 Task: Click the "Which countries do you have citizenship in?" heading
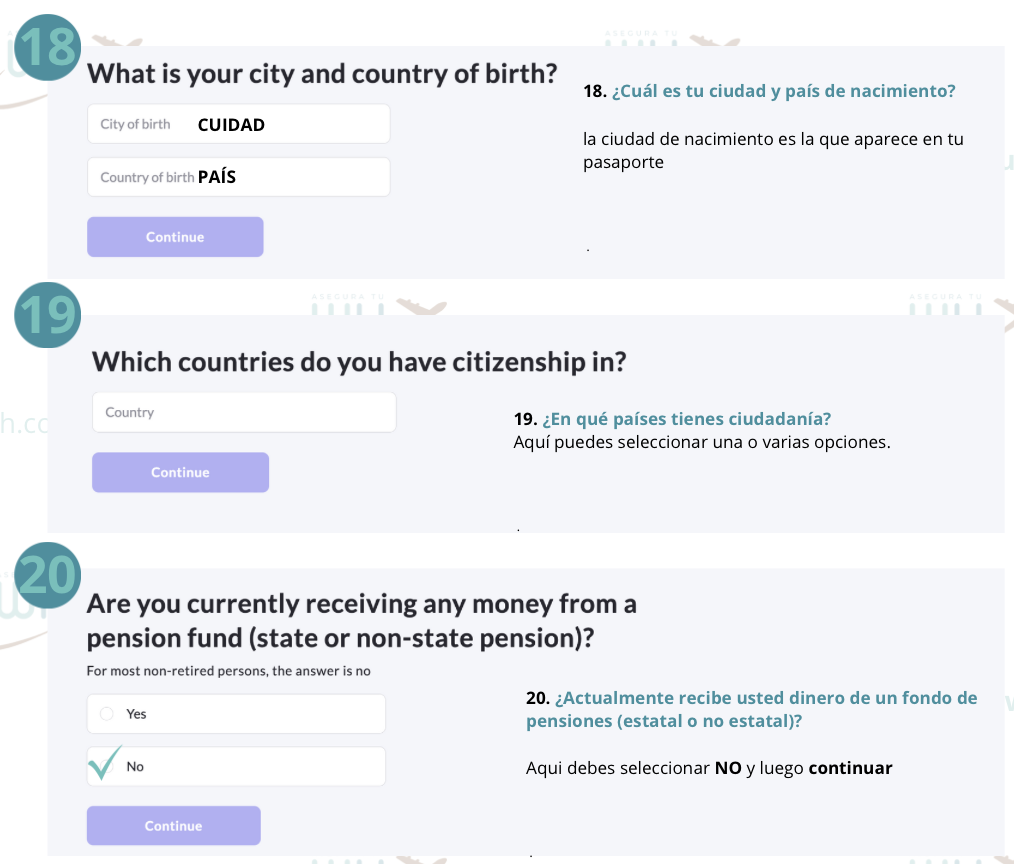tap(359, 361)
